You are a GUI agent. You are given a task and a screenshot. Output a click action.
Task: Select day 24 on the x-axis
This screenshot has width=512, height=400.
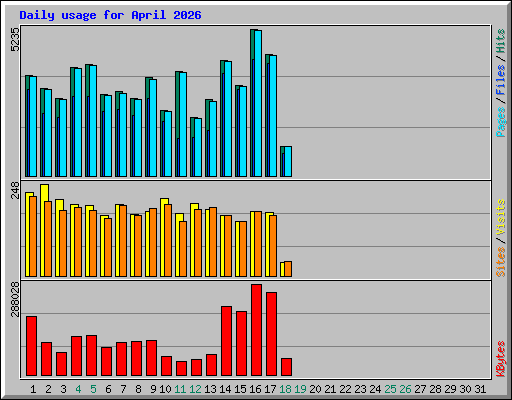click(x=375, y=389)
